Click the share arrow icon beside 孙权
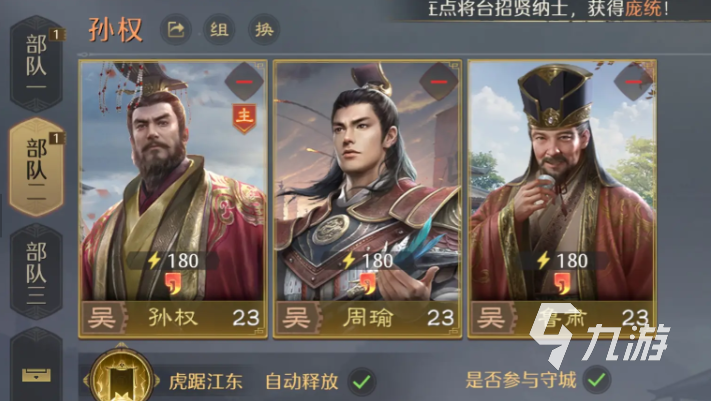Image resolution: width=711 pixels, height=401 pixels. pos(176,30)
